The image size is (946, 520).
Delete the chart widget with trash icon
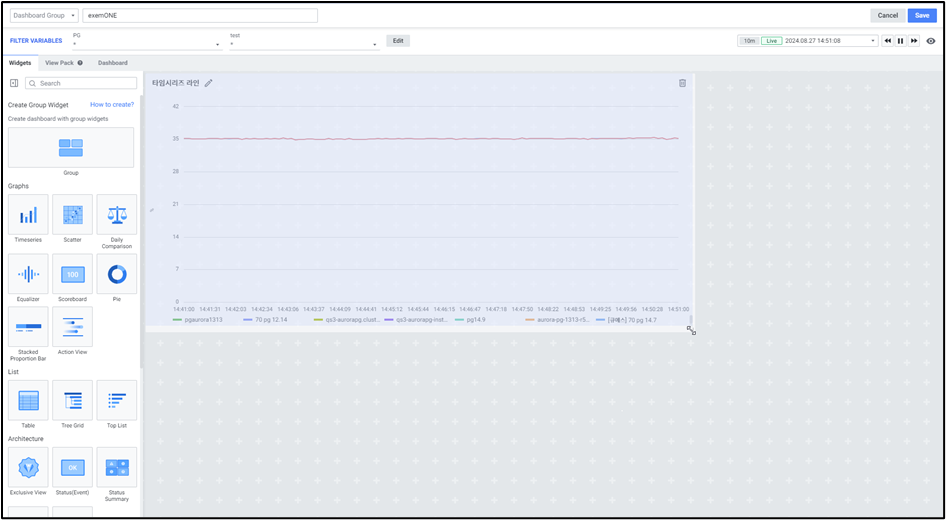pyautogui.click(x=682, y=83)
